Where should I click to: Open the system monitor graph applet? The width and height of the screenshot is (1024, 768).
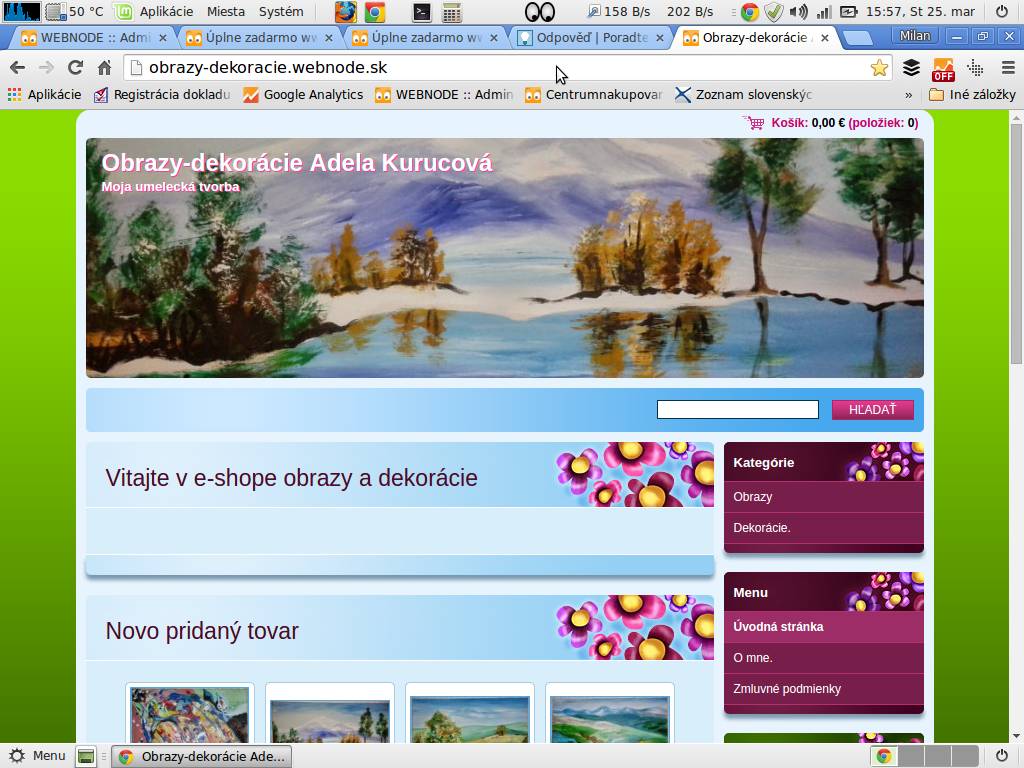click(x=22, y=12)
